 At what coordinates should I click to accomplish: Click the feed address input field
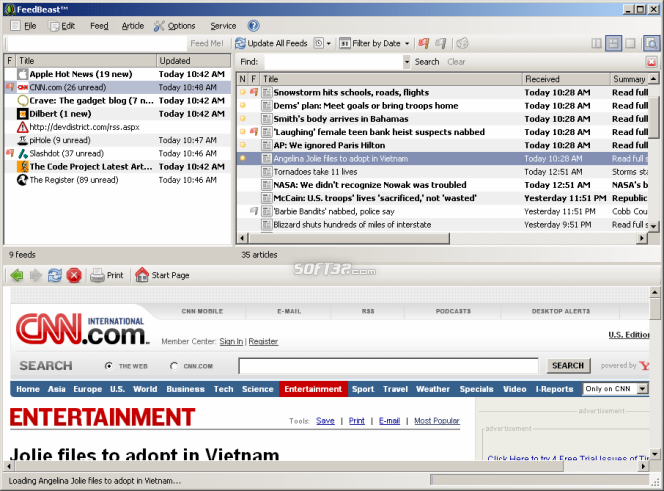click(x=97, y=43)
